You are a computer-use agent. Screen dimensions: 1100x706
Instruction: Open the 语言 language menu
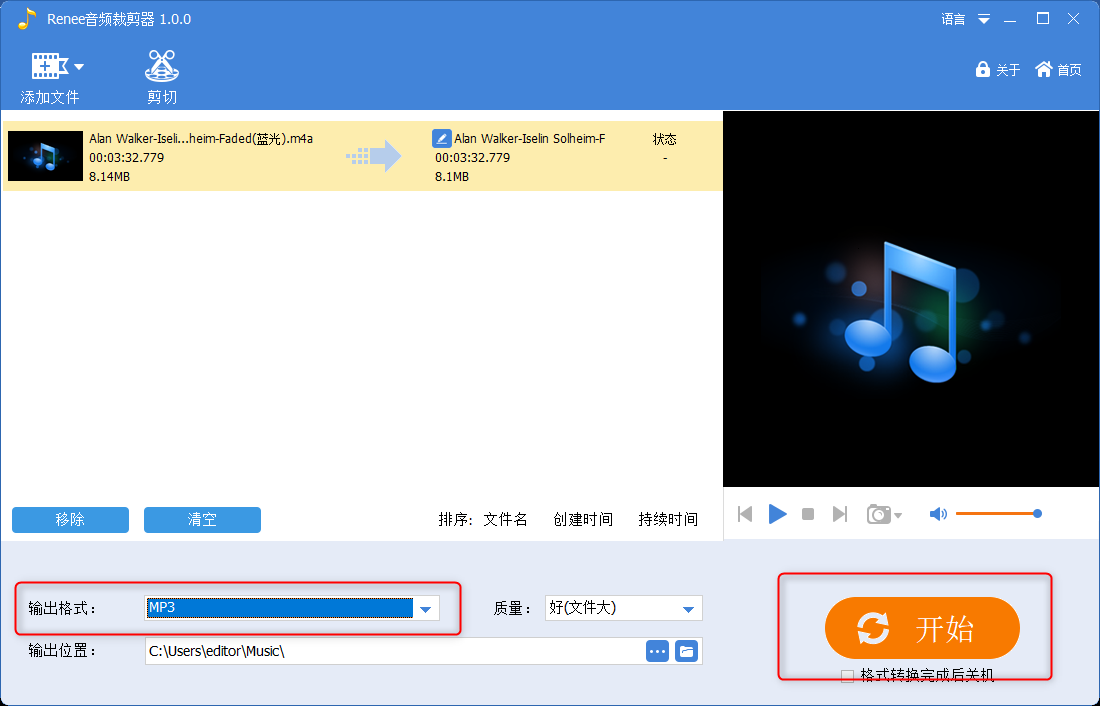click(x=953, y=20)
